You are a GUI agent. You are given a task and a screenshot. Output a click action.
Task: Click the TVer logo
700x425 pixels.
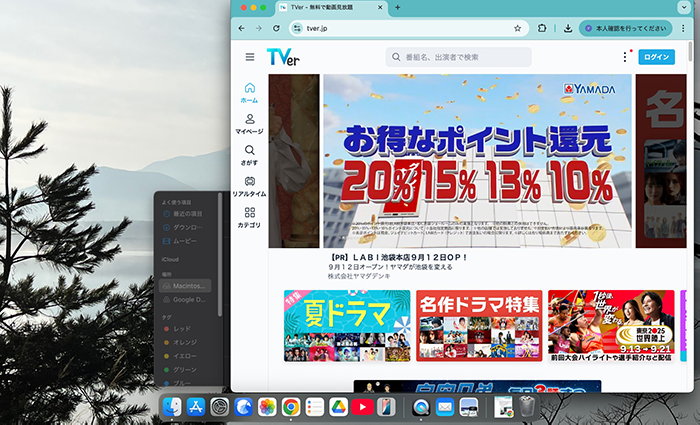(x=283, y=57)
